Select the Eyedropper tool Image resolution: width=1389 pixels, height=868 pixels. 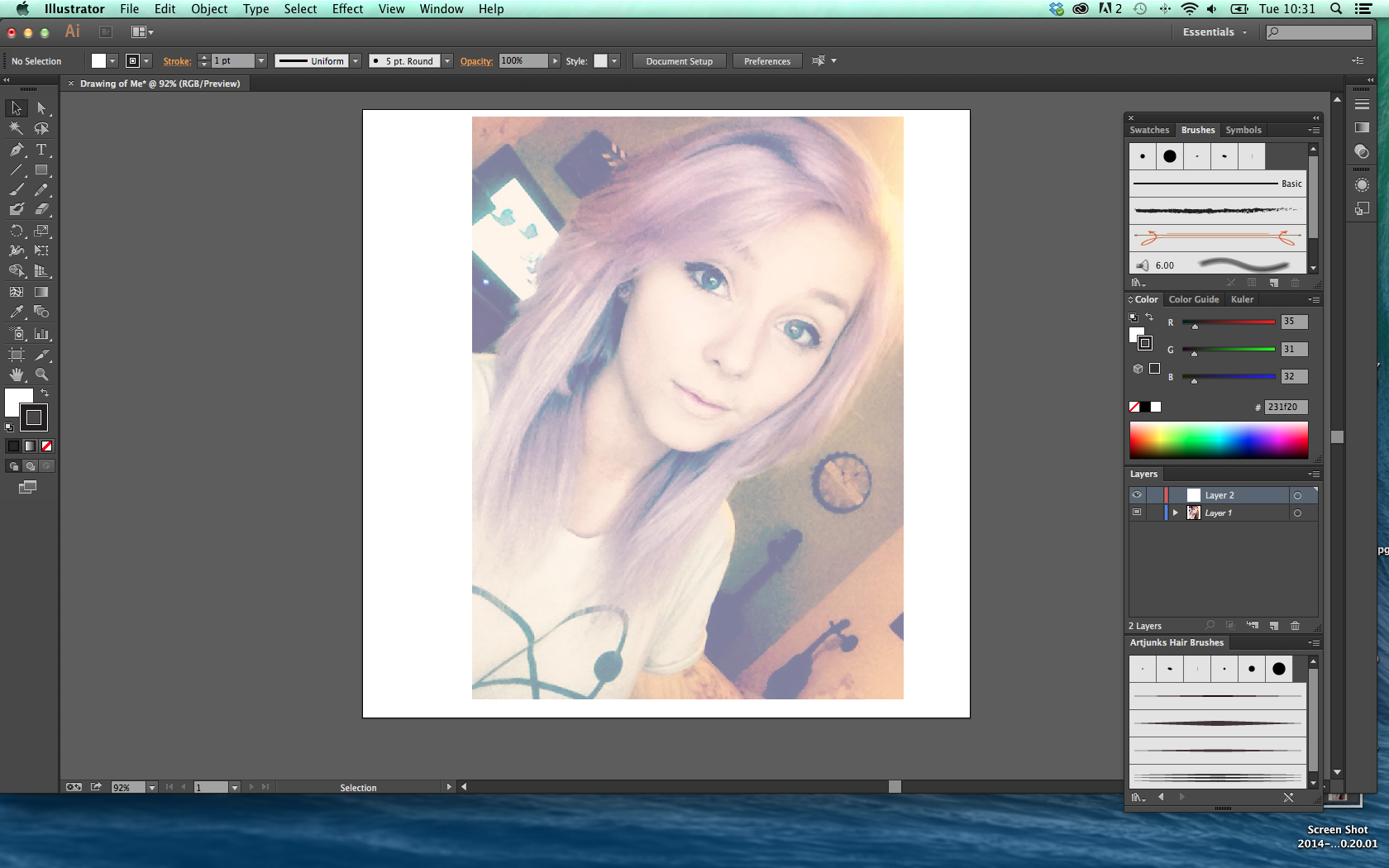click(17, 312)
